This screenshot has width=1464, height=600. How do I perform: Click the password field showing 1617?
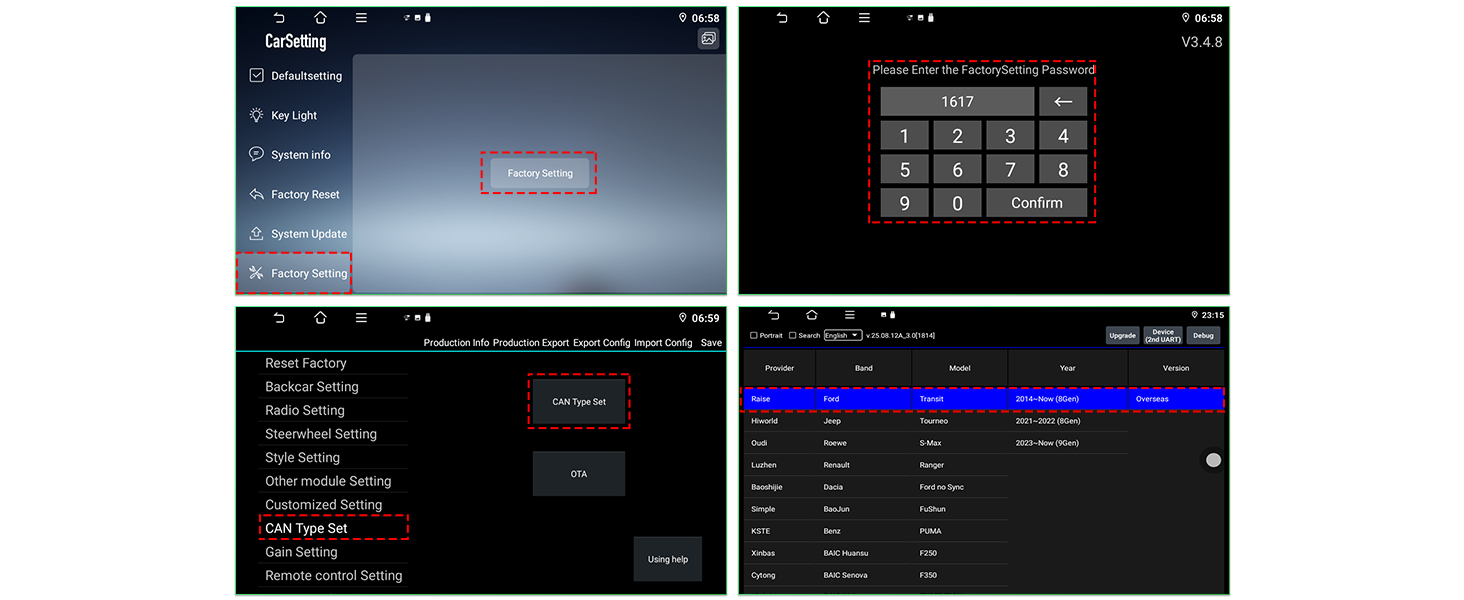[x=957, y=101]
